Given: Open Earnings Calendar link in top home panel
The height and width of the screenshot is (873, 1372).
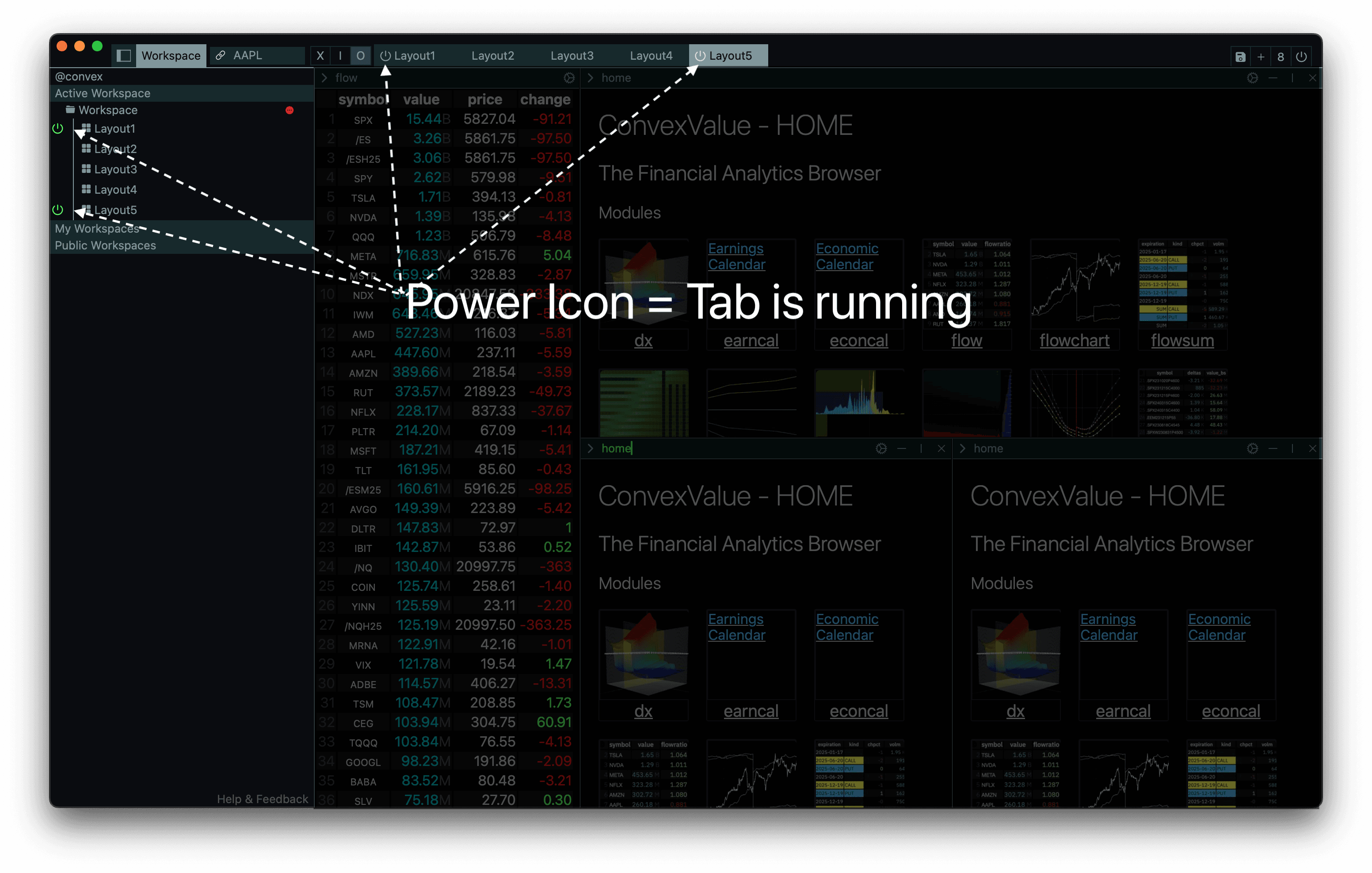Looking at the screenshot, I should [737, 256].
